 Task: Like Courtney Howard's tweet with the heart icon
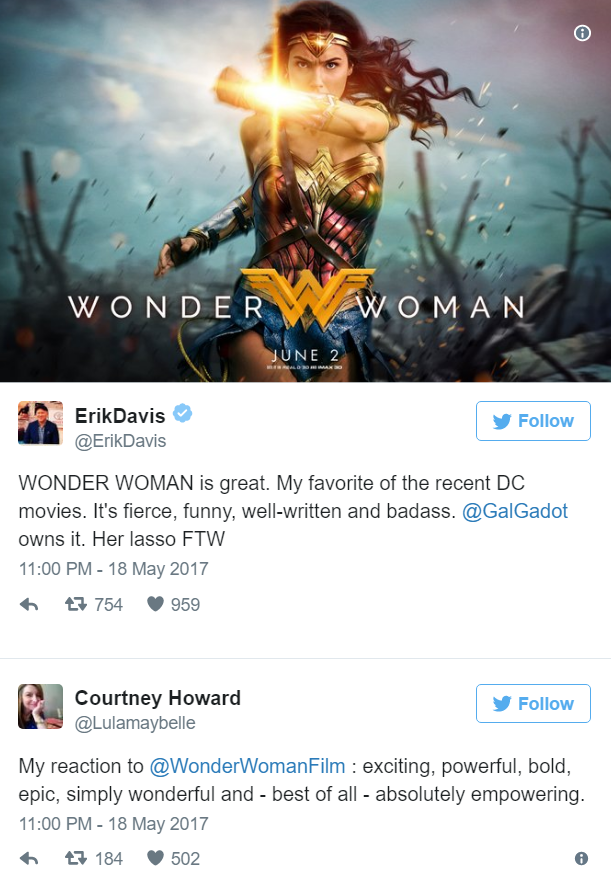[x=155, y=859]
